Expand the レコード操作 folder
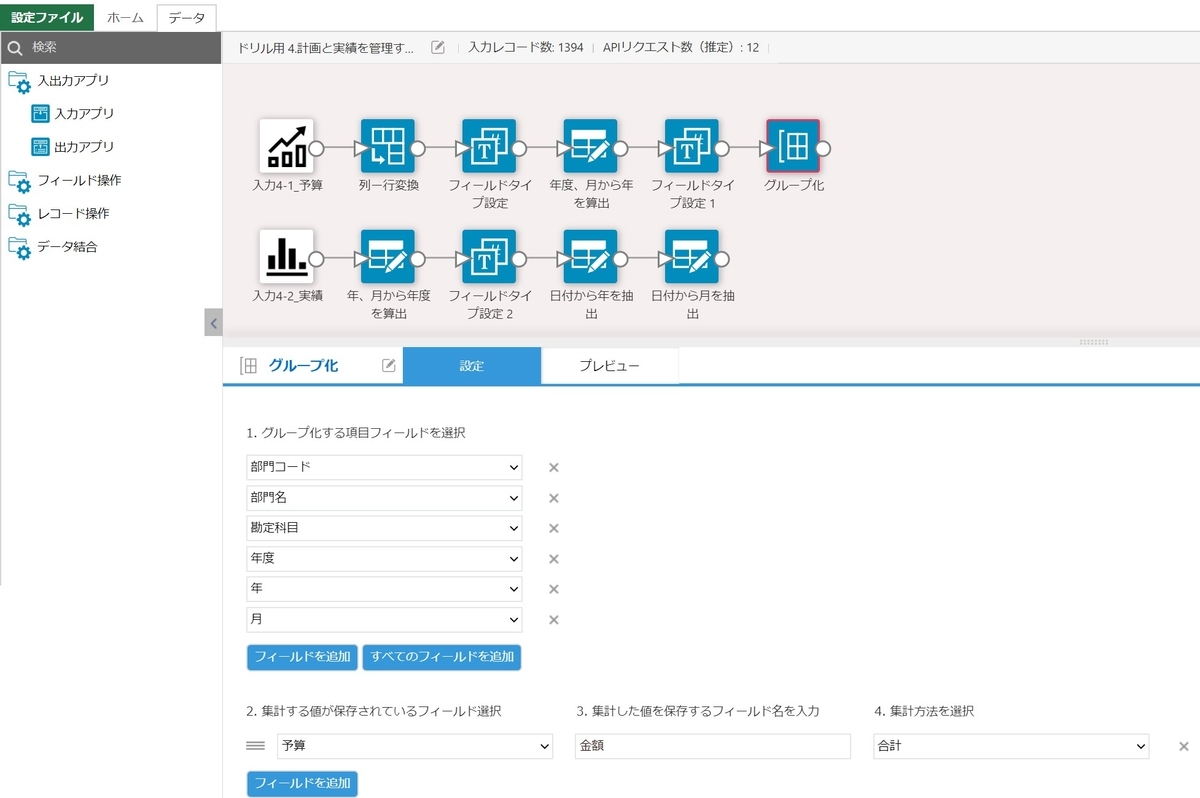This screenshot has height=798, width=1200. pos(19,214)
